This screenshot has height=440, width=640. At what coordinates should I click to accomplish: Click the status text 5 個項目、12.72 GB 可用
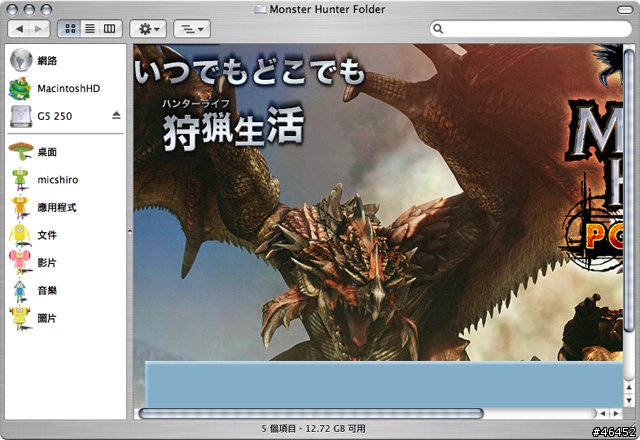click(x=313, y=429)
